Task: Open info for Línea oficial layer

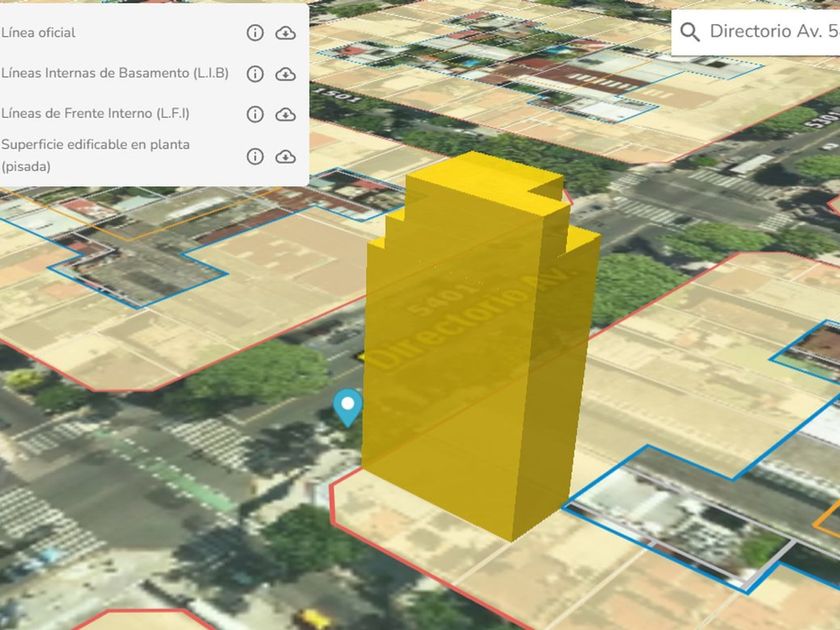Action: pos(255,33)
